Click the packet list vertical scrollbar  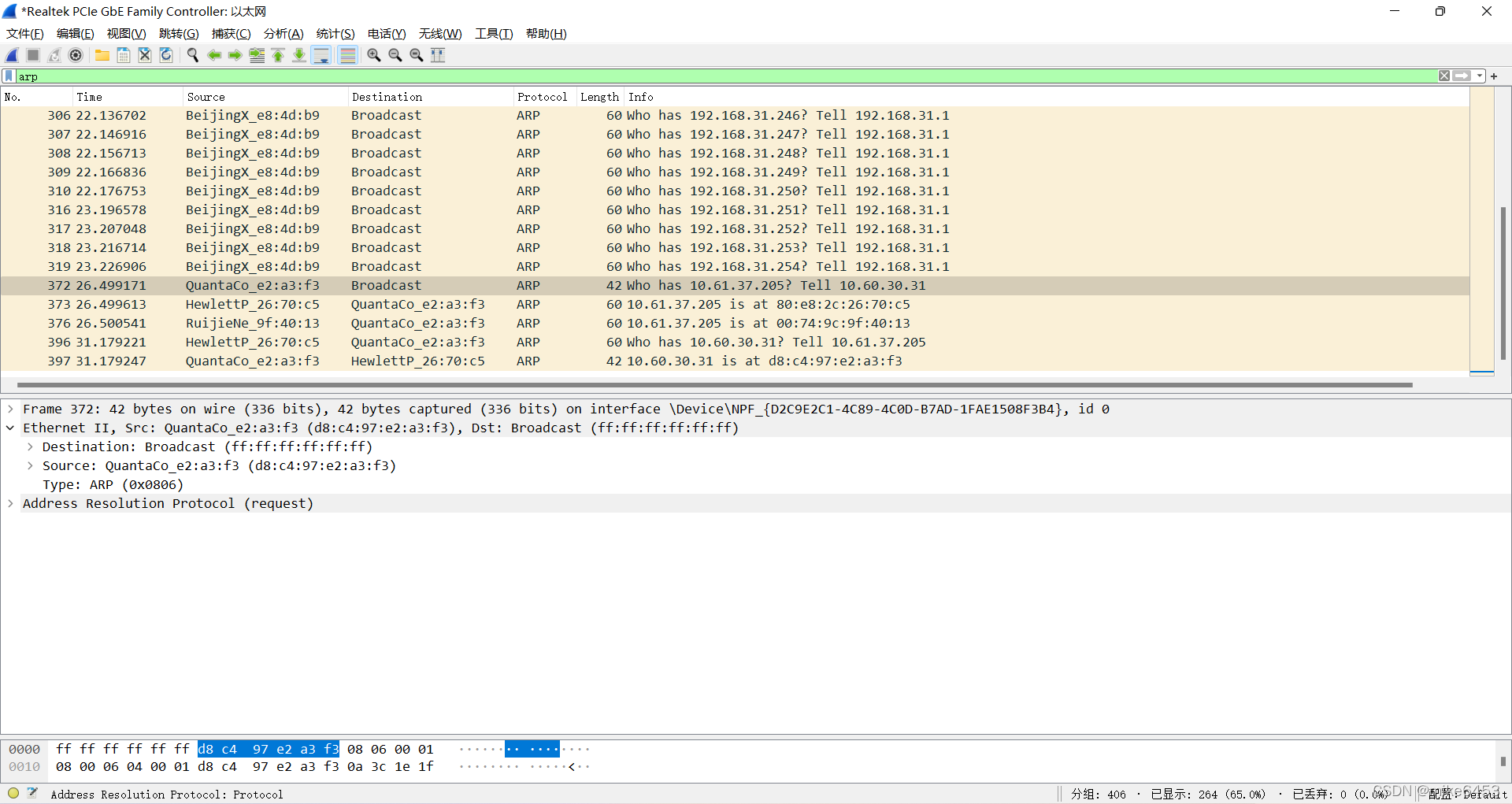click(x=1503, y=283)
